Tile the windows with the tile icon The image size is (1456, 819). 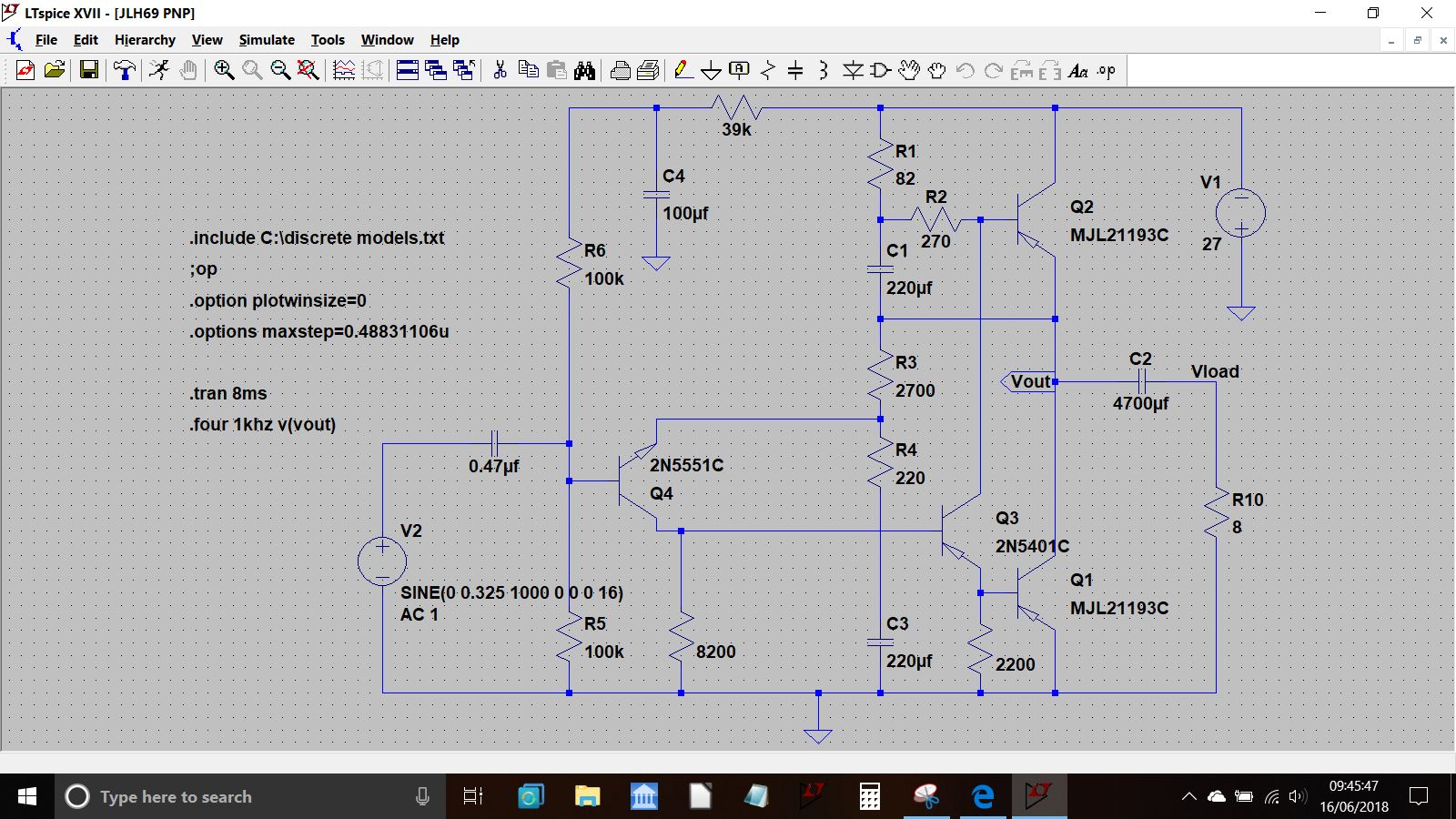pos(407,70)
